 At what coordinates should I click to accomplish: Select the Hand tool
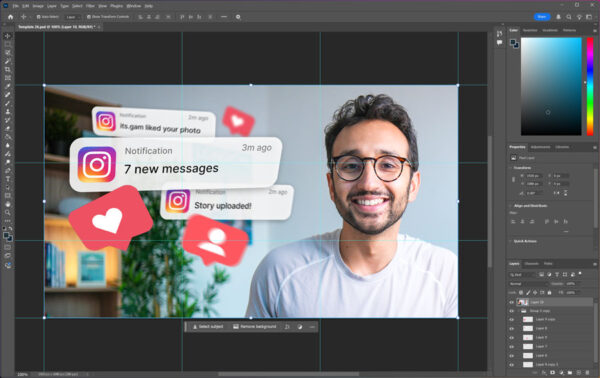(x=8, y=204)
